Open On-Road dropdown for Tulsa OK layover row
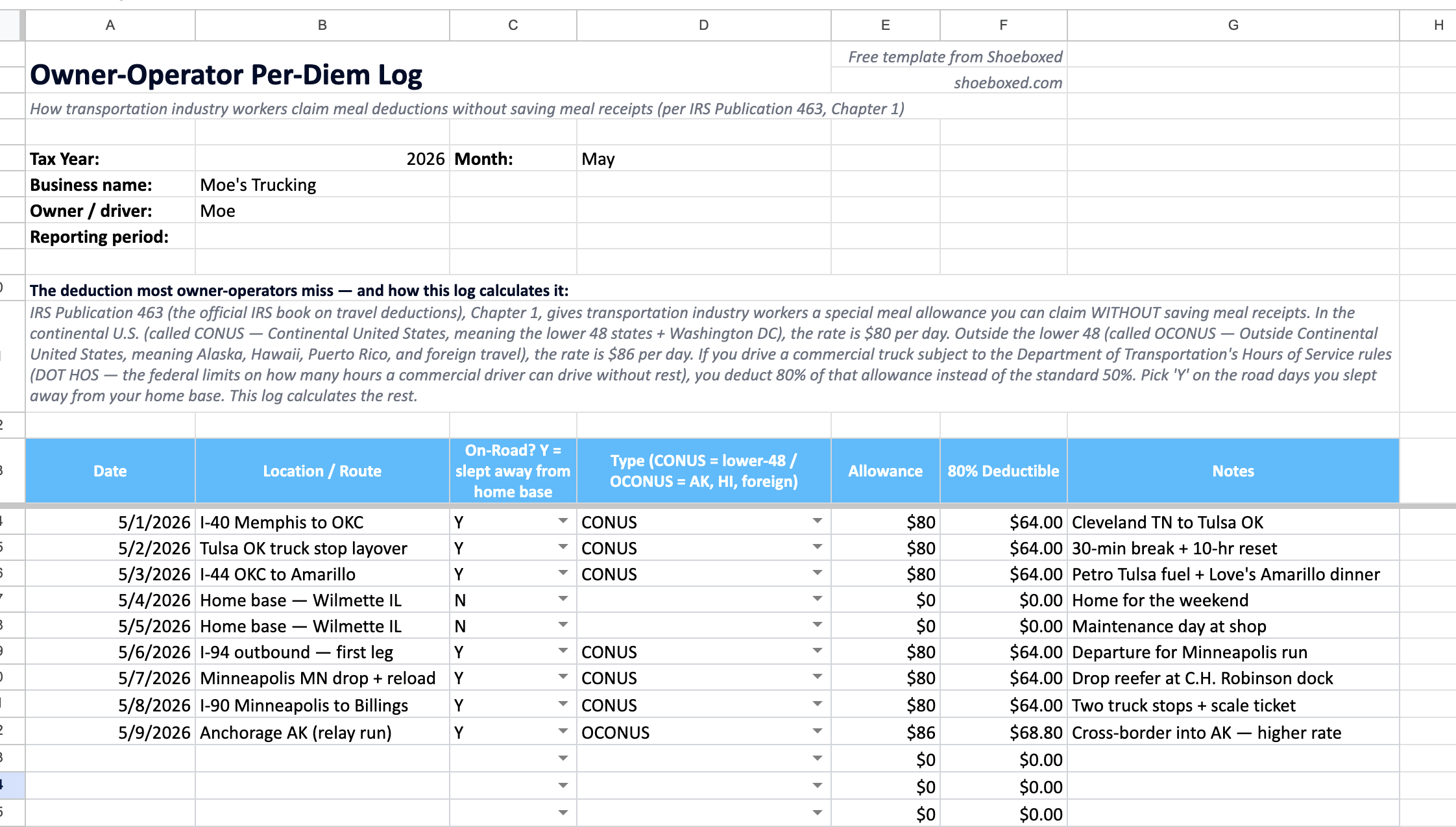 (563, 547)
